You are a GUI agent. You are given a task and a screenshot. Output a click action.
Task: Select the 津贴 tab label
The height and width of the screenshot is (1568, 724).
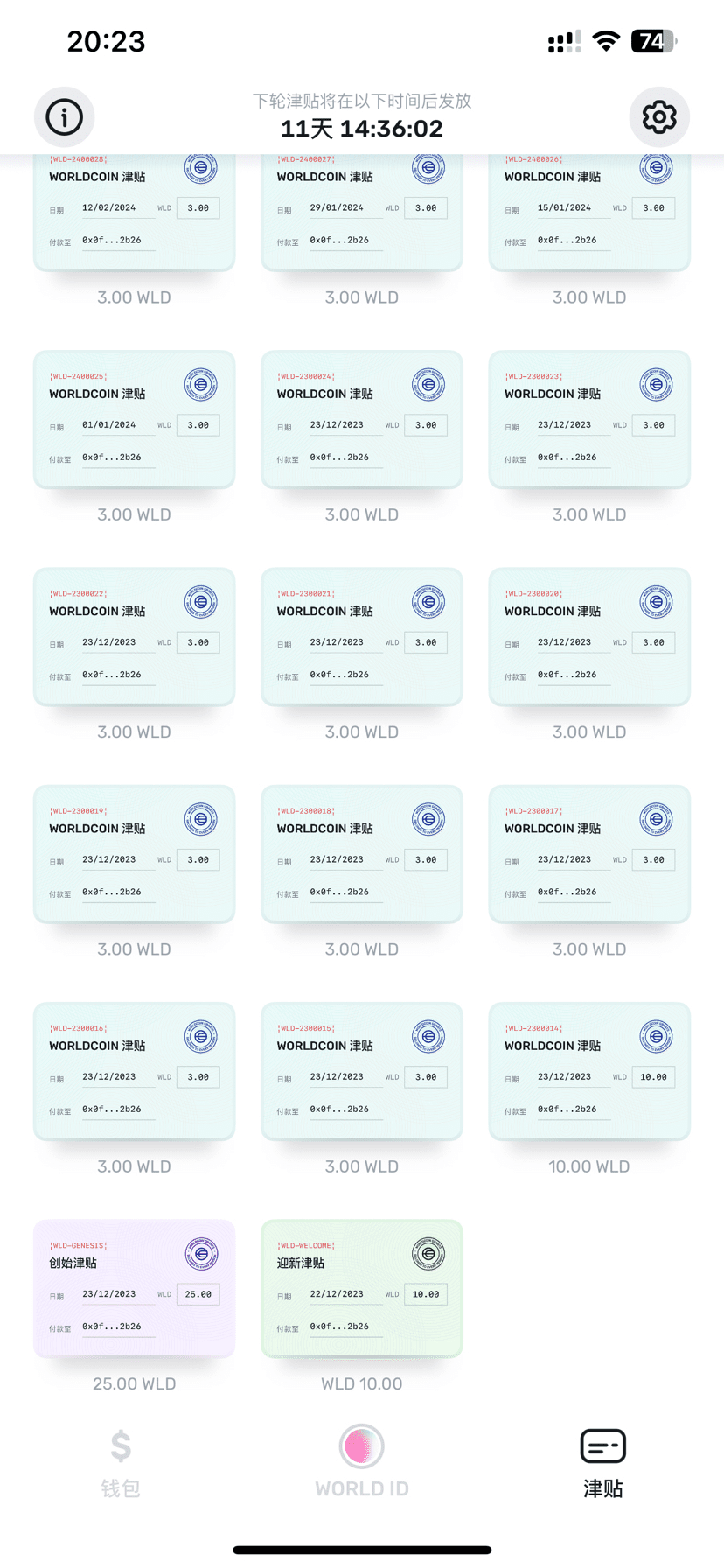603,1488
